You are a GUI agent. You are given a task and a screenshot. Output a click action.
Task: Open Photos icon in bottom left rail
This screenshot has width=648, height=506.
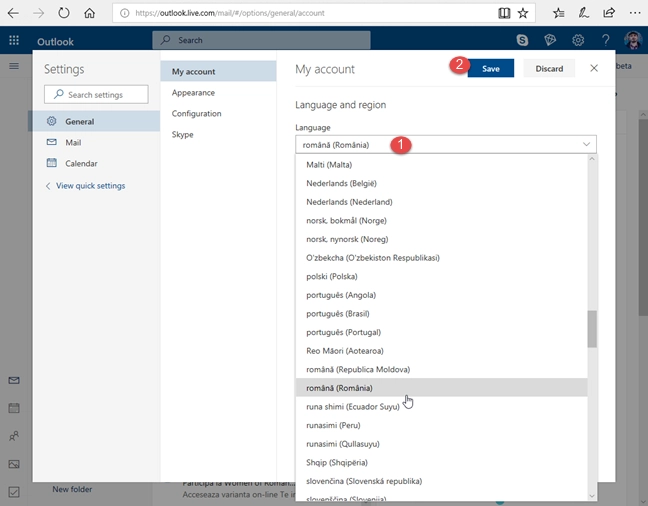pos(14,464)
